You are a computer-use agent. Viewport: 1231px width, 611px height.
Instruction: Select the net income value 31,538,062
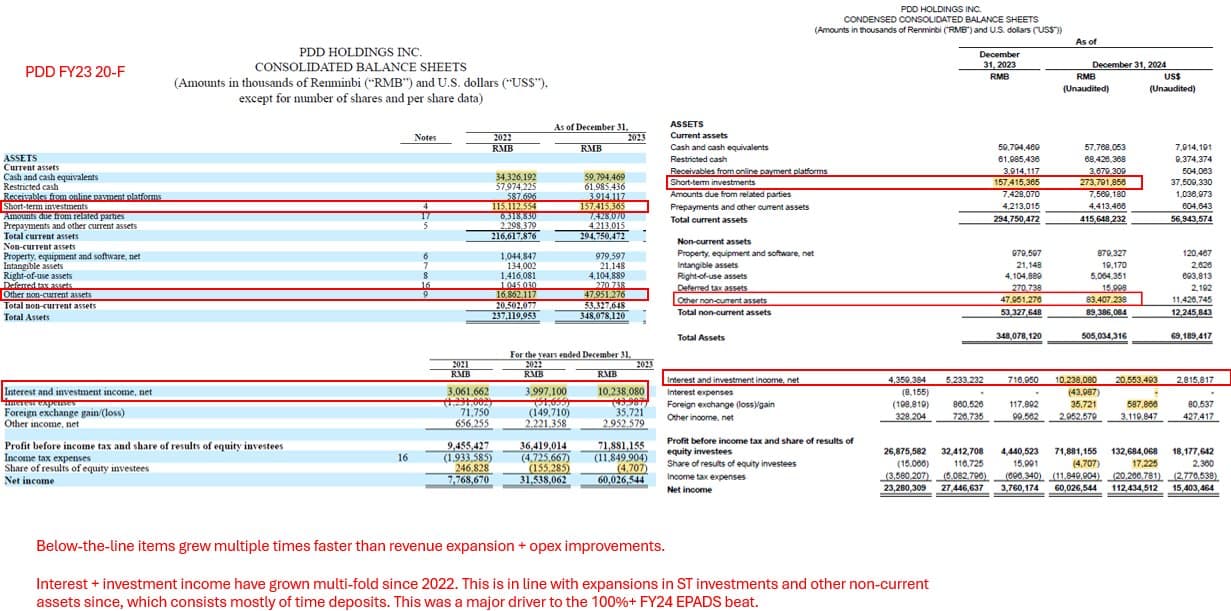544,479
